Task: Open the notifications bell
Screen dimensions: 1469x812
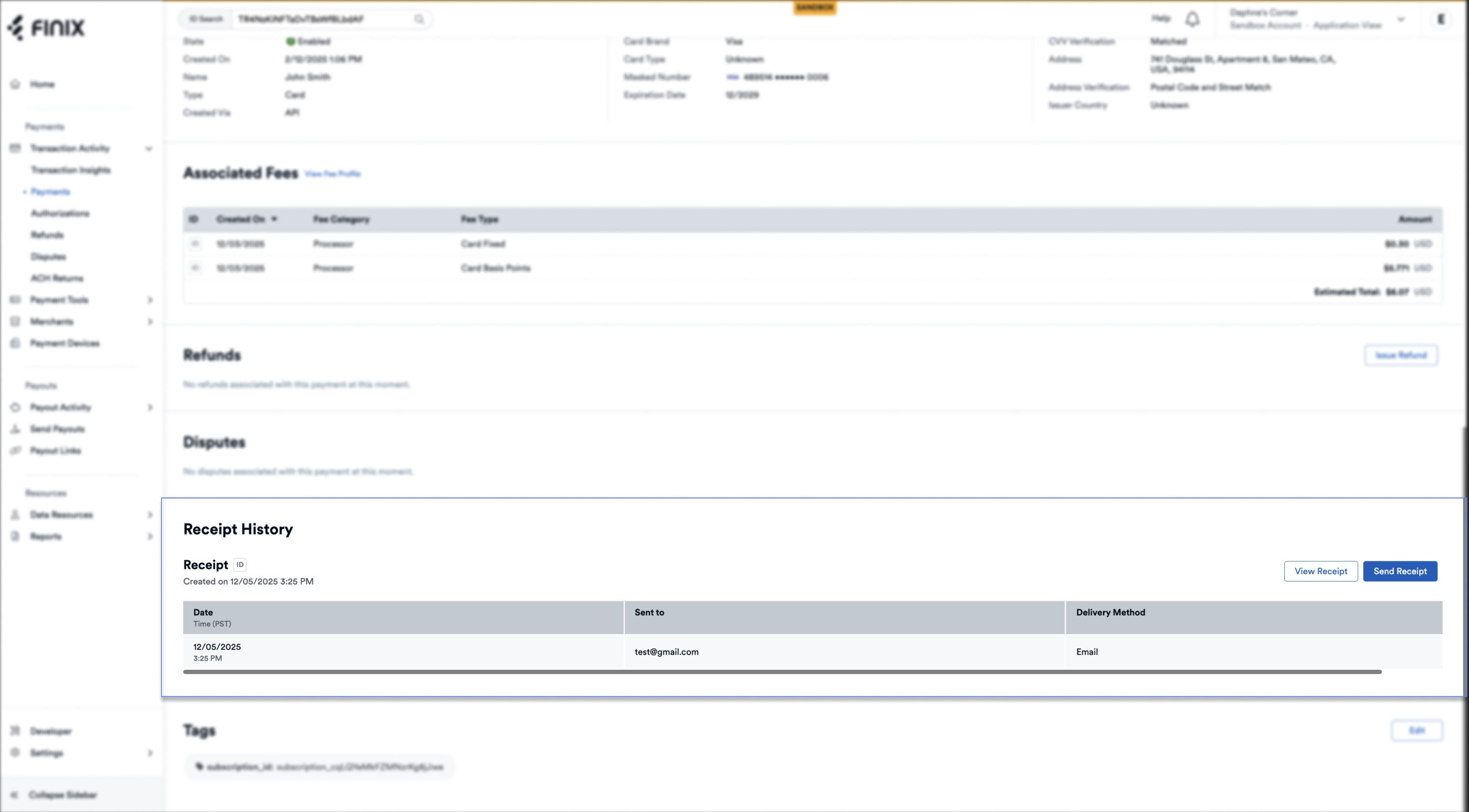Action: (x=1192, y=19)
